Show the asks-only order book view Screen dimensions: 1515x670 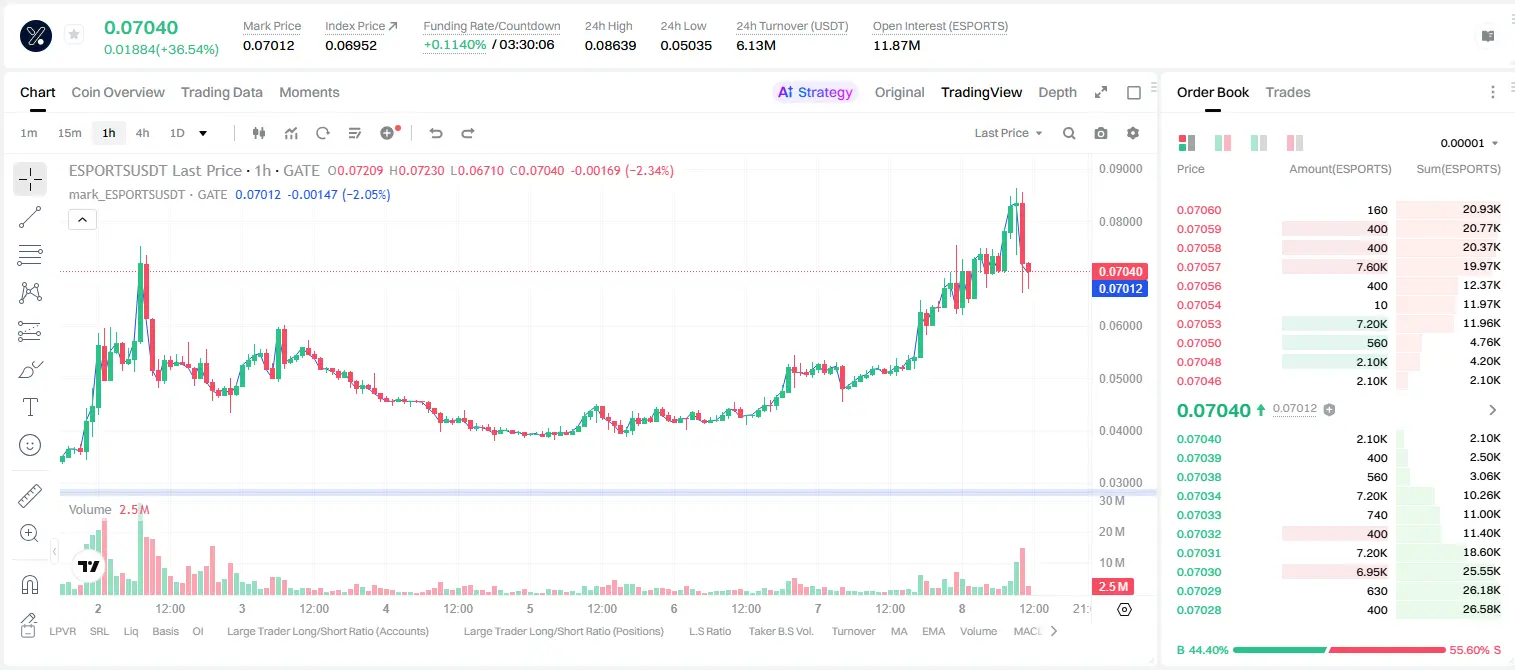[1295, 143]
